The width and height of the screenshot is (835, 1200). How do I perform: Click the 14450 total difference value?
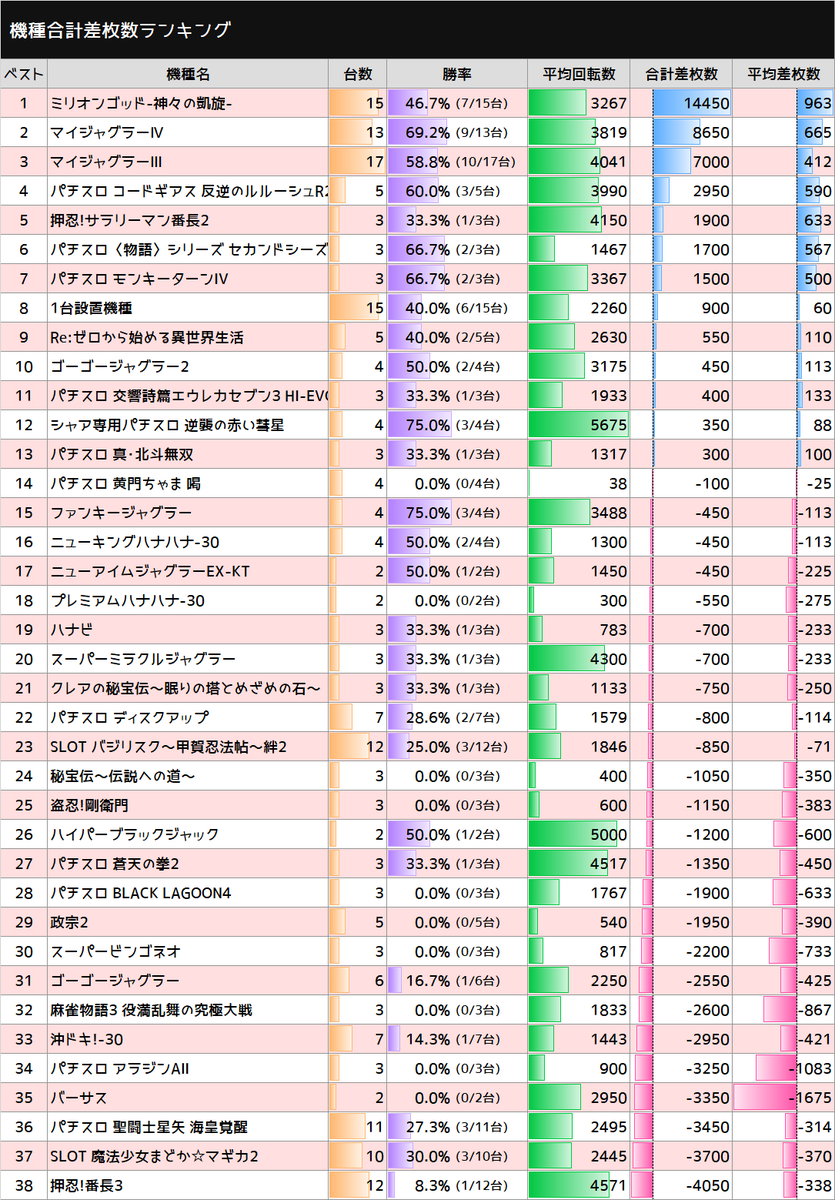[708, 103]
